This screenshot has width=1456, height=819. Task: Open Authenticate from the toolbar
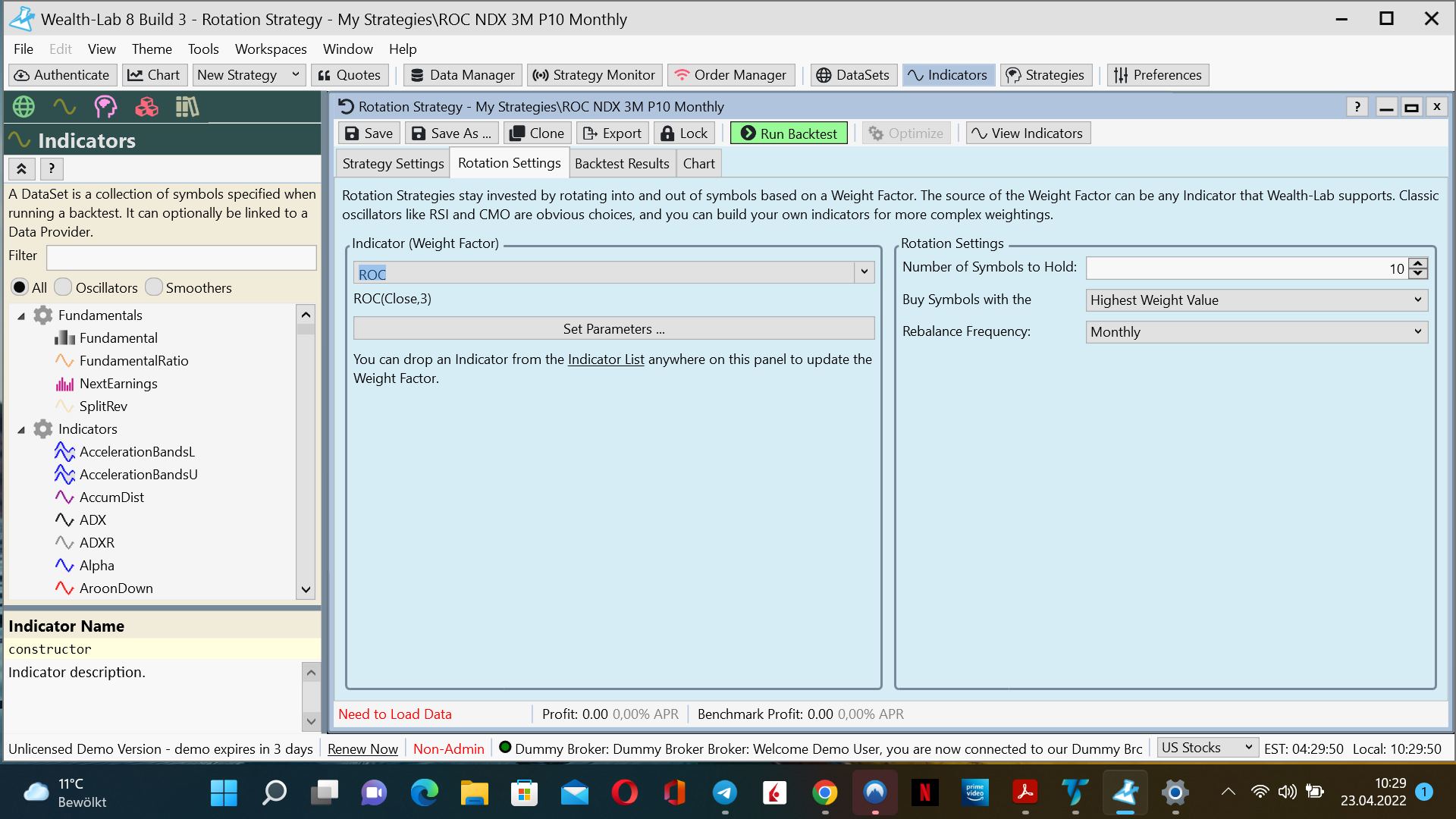click(x=62, y=75)
